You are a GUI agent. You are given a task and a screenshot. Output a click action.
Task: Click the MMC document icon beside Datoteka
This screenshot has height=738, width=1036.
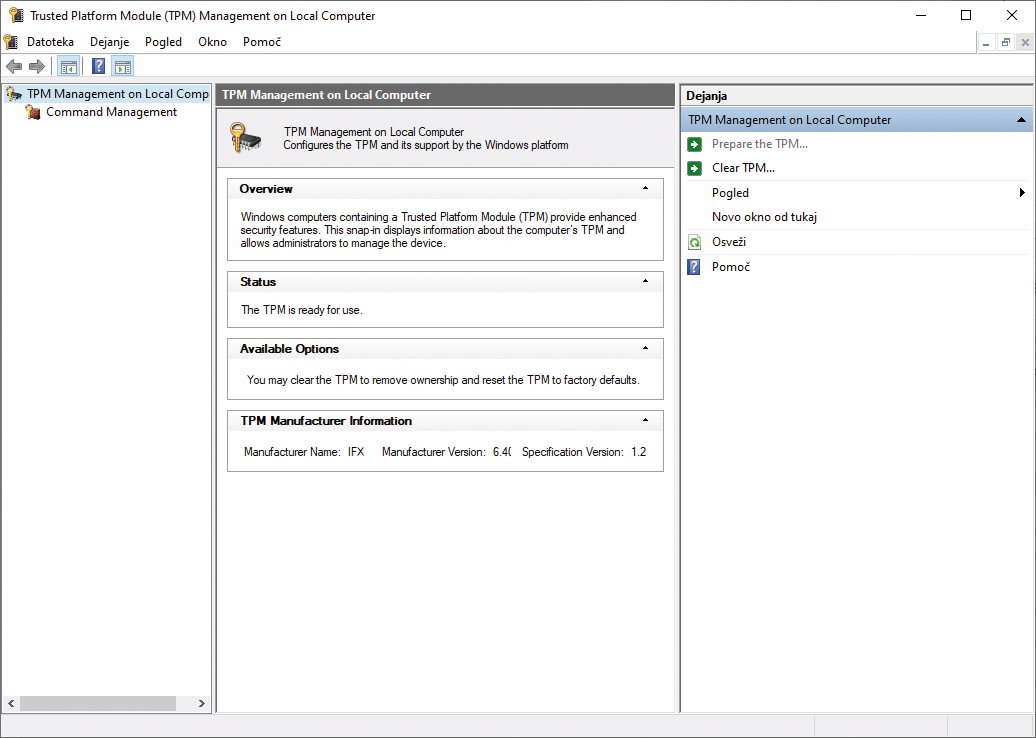[x=11, y=42]
